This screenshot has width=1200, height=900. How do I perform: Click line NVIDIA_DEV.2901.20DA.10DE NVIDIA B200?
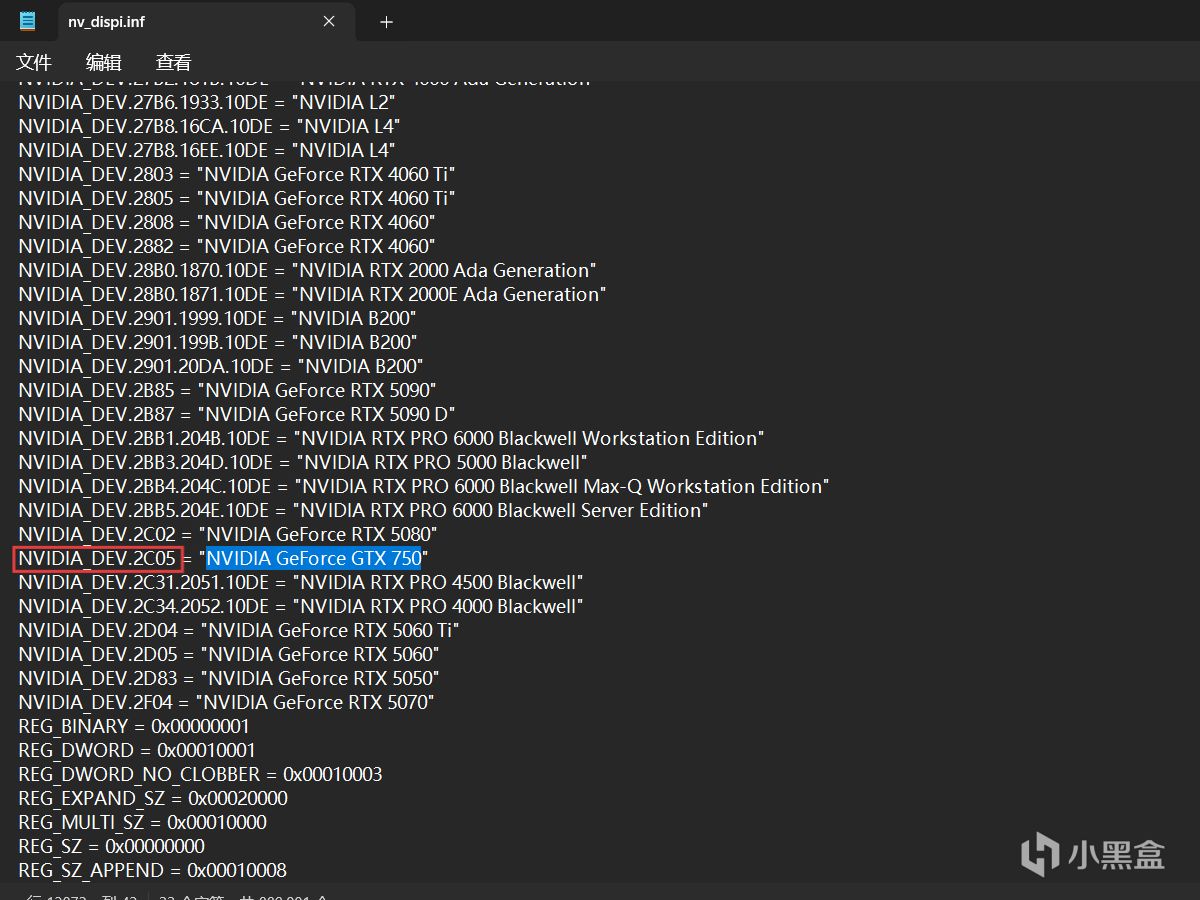[220, 366]
